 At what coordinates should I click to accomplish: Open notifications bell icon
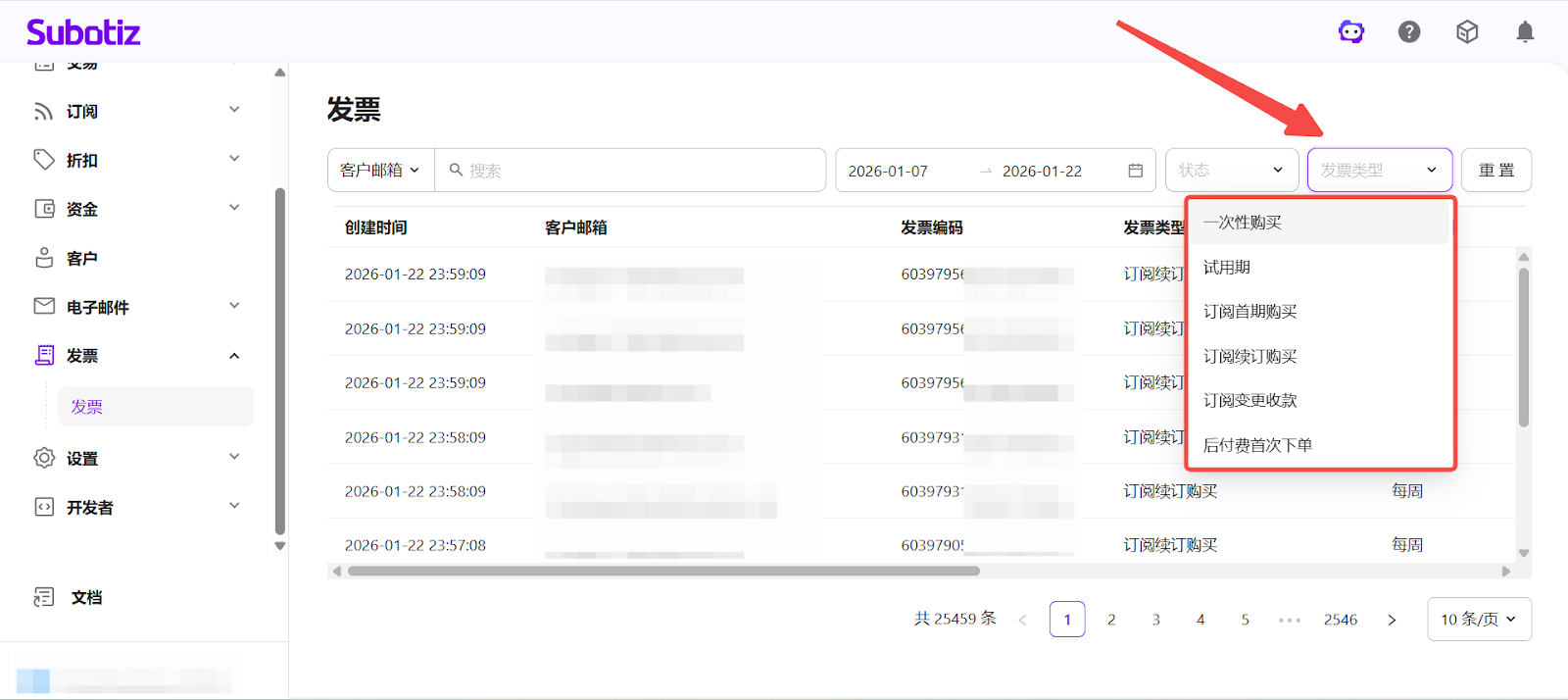point(1525,32)
